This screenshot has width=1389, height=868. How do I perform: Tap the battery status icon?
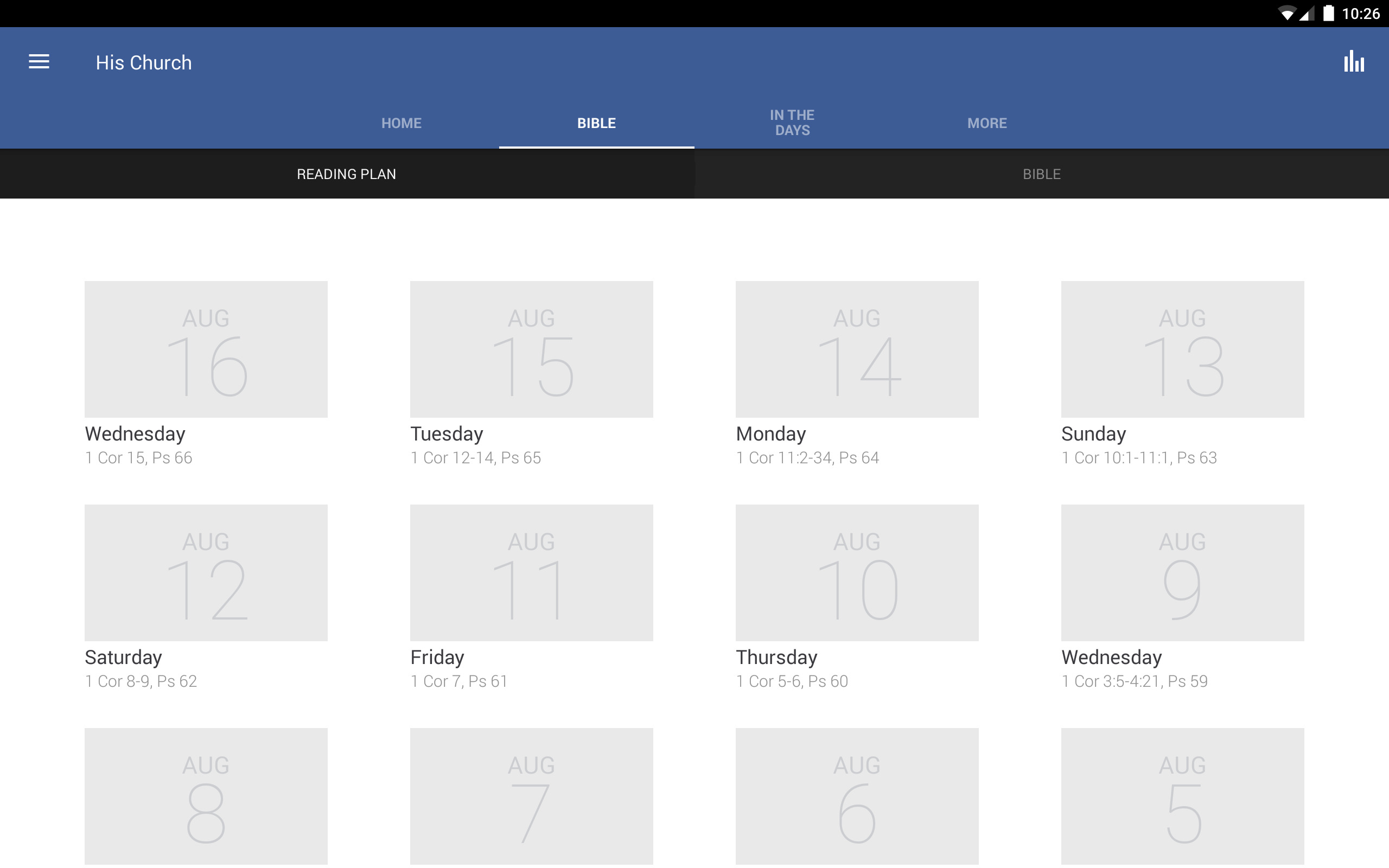pyautogui.click(x=1328, y=13)
